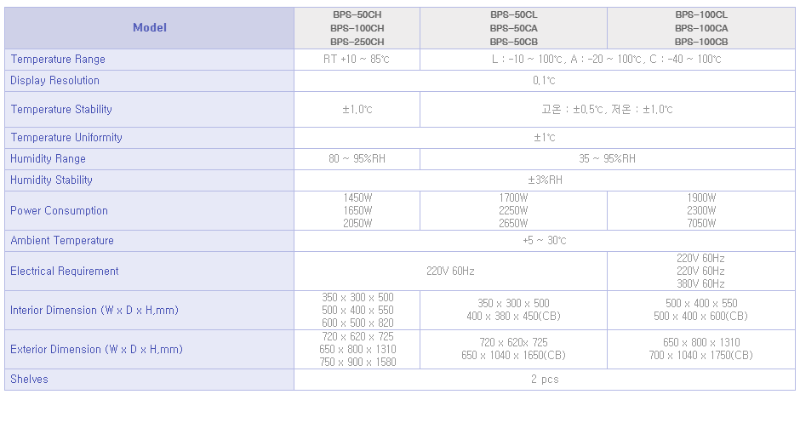This screenshot has width=800, height=422.
Task: Select the Exterior Dimension row label
Action: coord(96,350)
